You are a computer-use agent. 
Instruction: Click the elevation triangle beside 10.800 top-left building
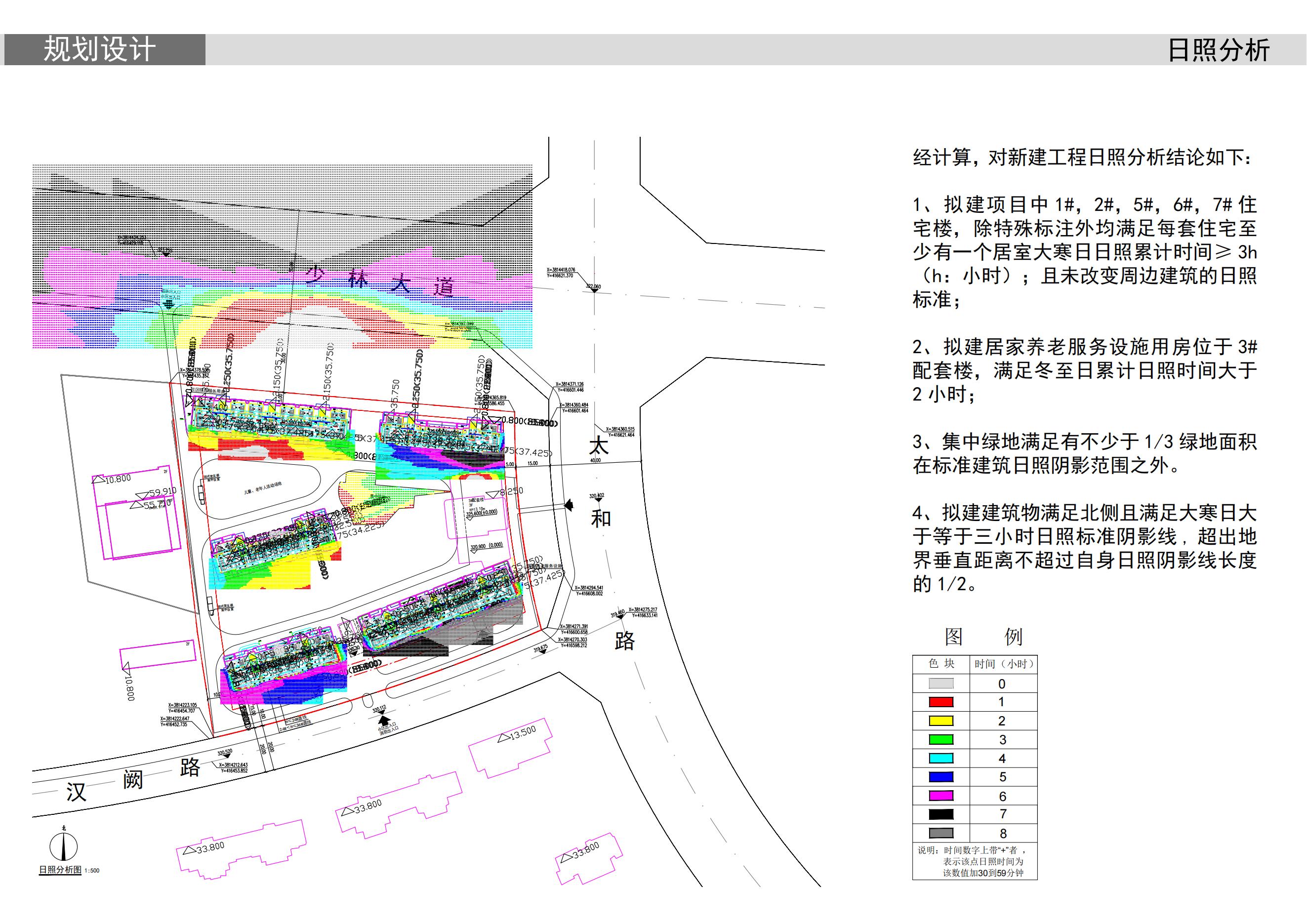click(98, 480)
